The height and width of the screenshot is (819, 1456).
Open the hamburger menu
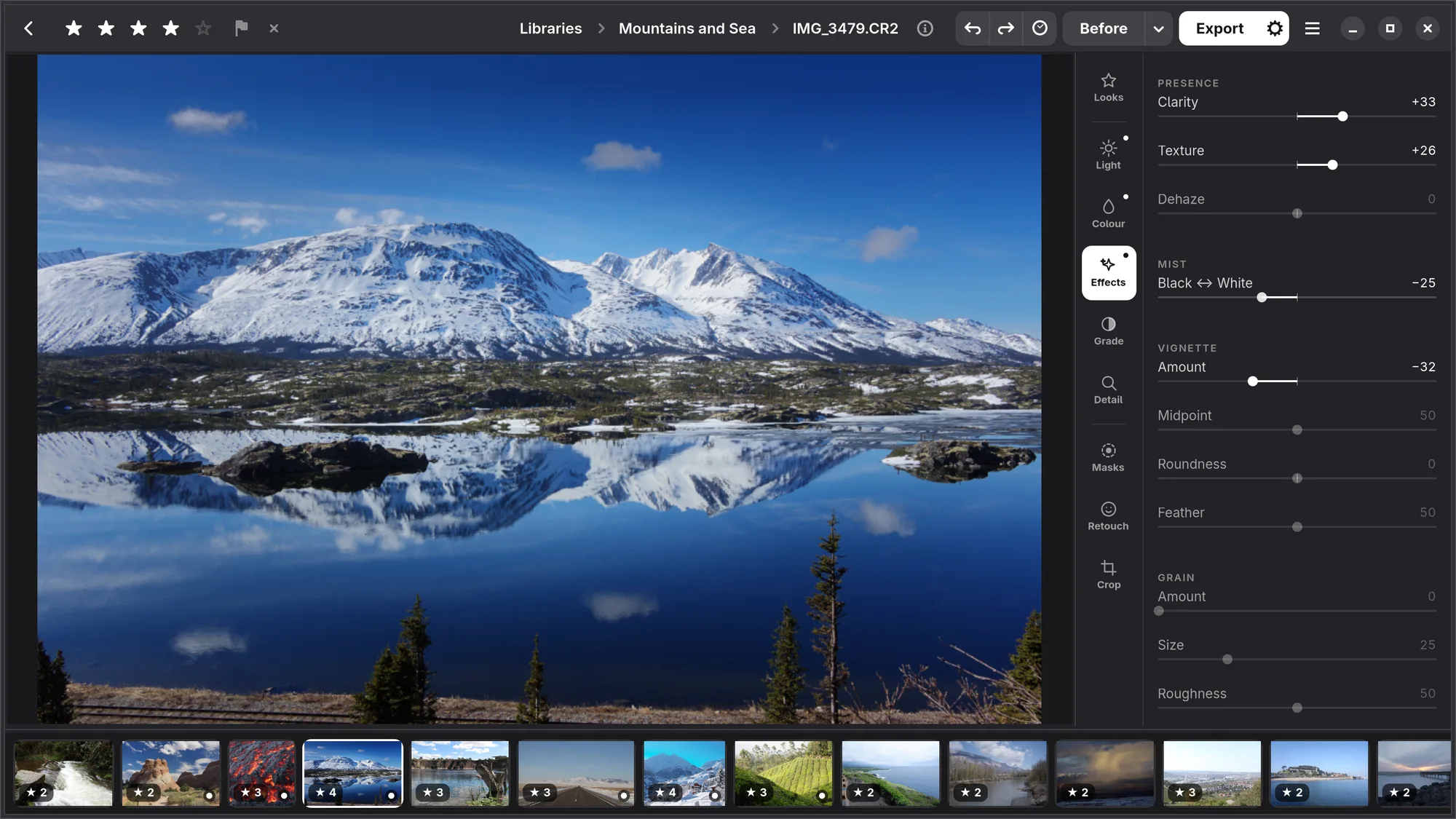coord(1312,28)
